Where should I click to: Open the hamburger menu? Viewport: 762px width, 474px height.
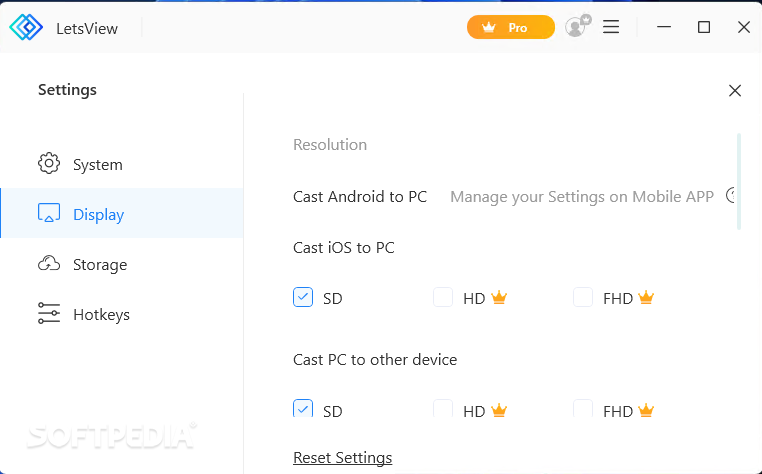tap(611, 27)
